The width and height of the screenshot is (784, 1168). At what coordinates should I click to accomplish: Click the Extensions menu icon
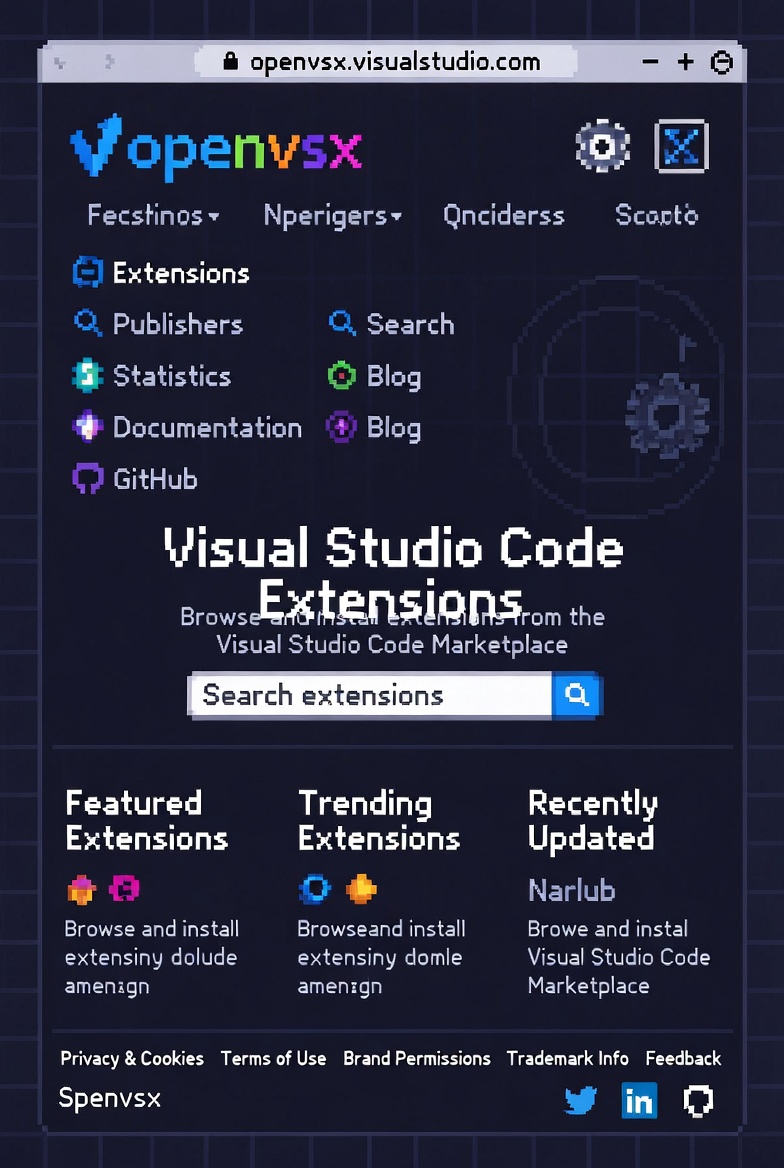tap(87, 273)
